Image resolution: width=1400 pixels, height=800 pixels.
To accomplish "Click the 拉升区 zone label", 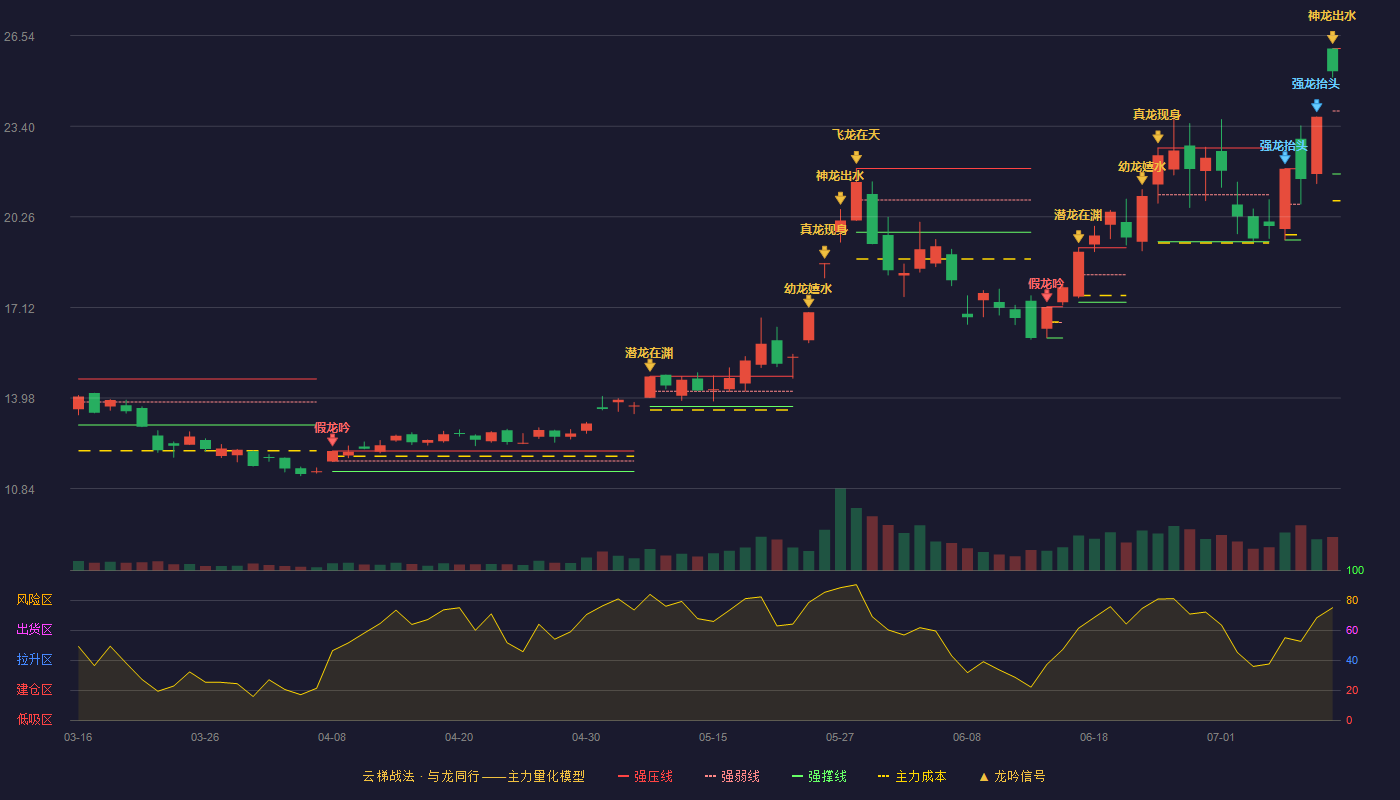I will tap(35, 660).
